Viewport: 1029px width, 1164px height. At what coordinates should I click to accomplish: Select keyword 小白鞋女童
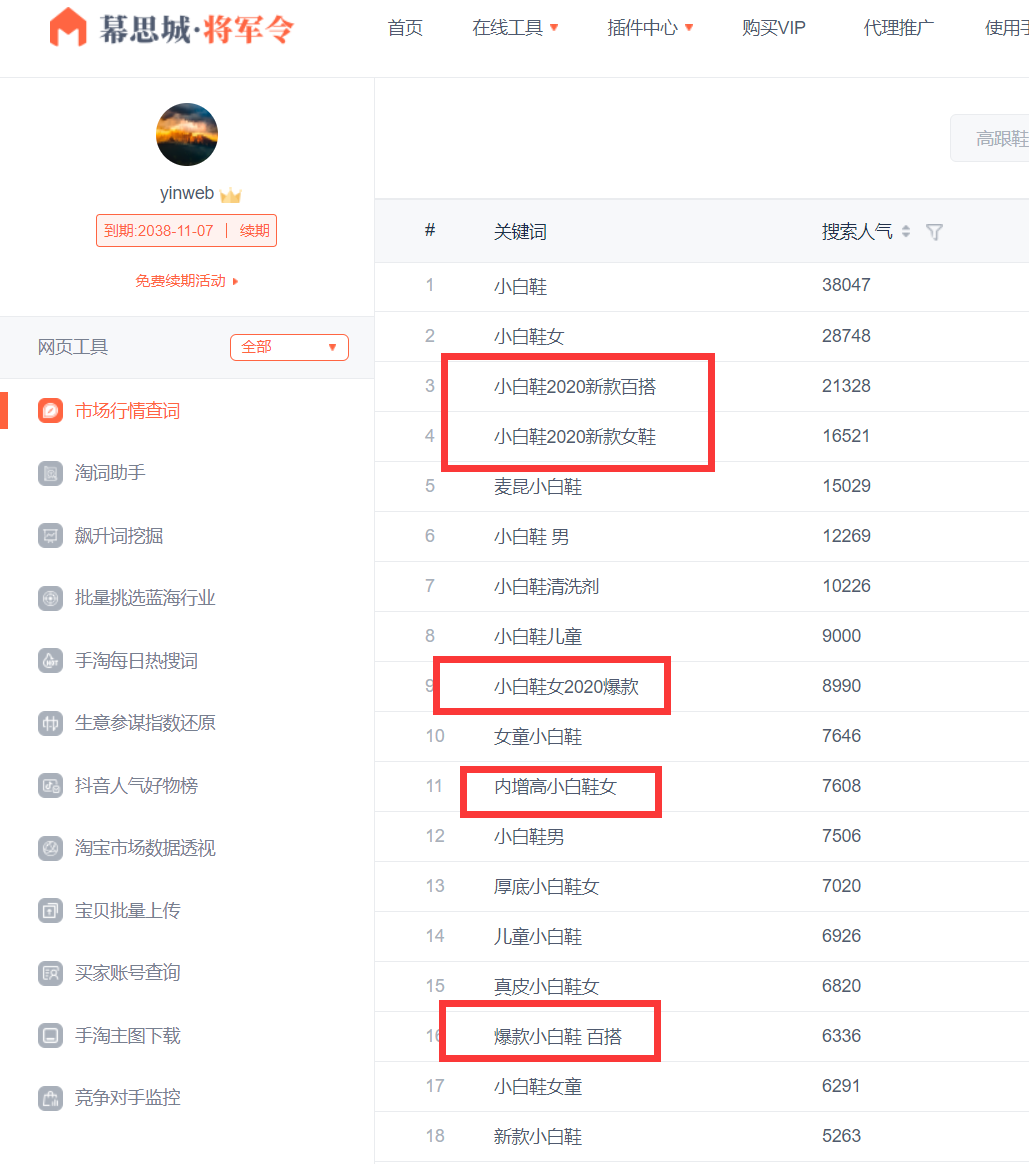538,1086
